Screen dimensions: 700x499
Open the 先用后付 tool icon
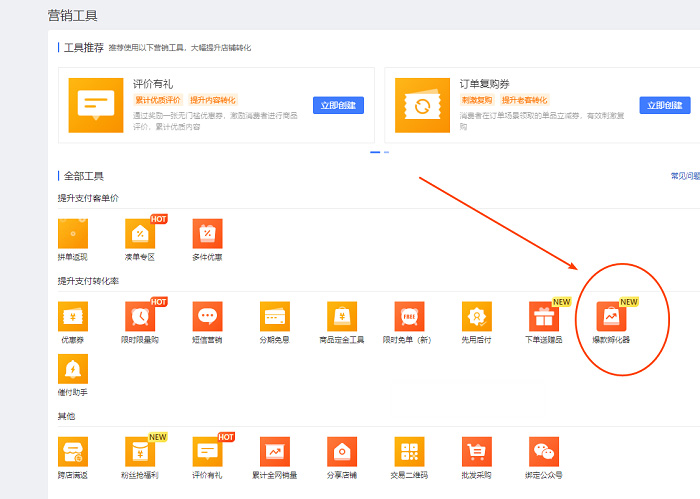click(x=476, y=316)
